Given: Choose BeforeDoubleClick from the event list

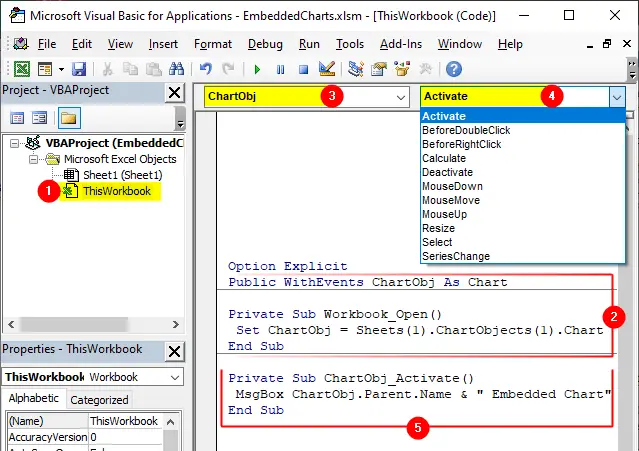Looking at the screenshot, I should pos(522,130).
